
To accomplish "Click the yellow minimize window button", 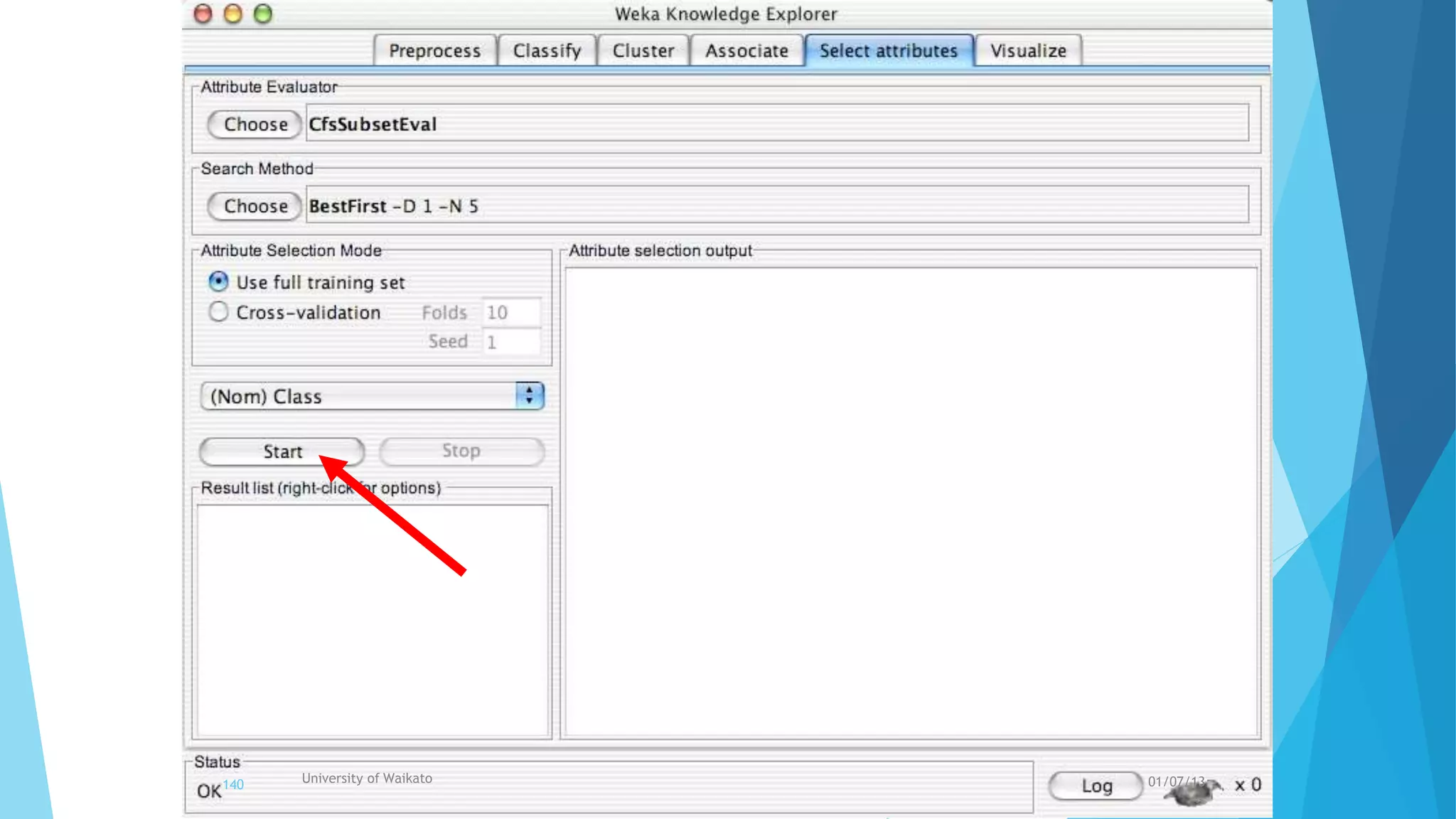I will pyautogui.click(x=233, y=14).
